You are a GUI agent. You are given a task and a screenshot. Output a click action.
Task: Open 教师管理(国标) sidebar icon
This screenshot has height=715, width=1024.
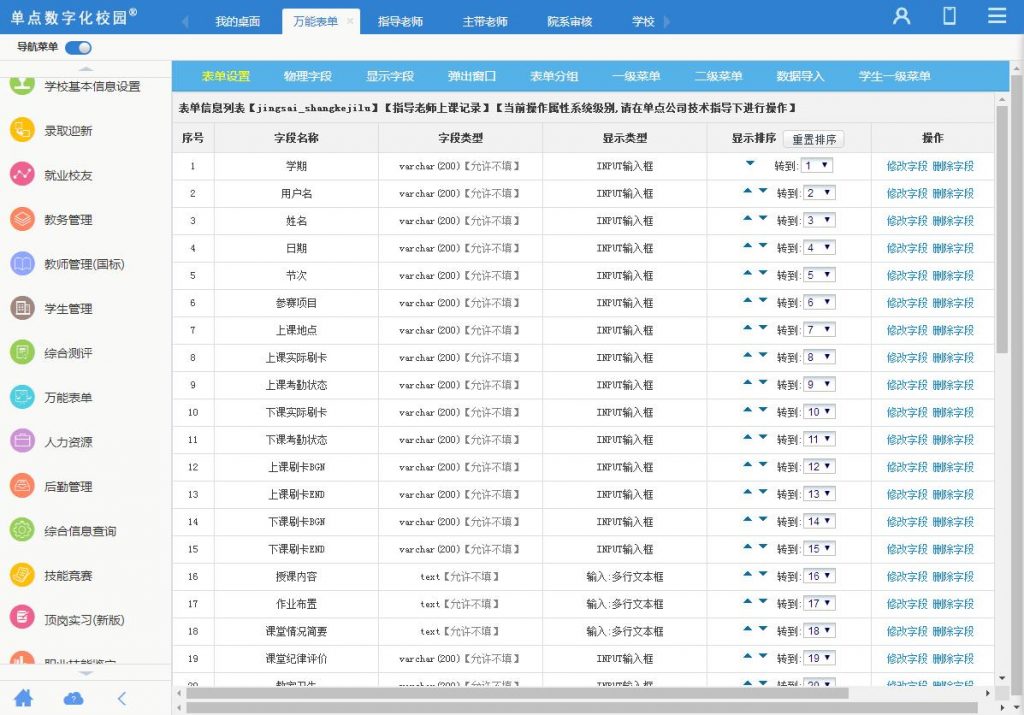pyautogui.click(x=22, y=263)
